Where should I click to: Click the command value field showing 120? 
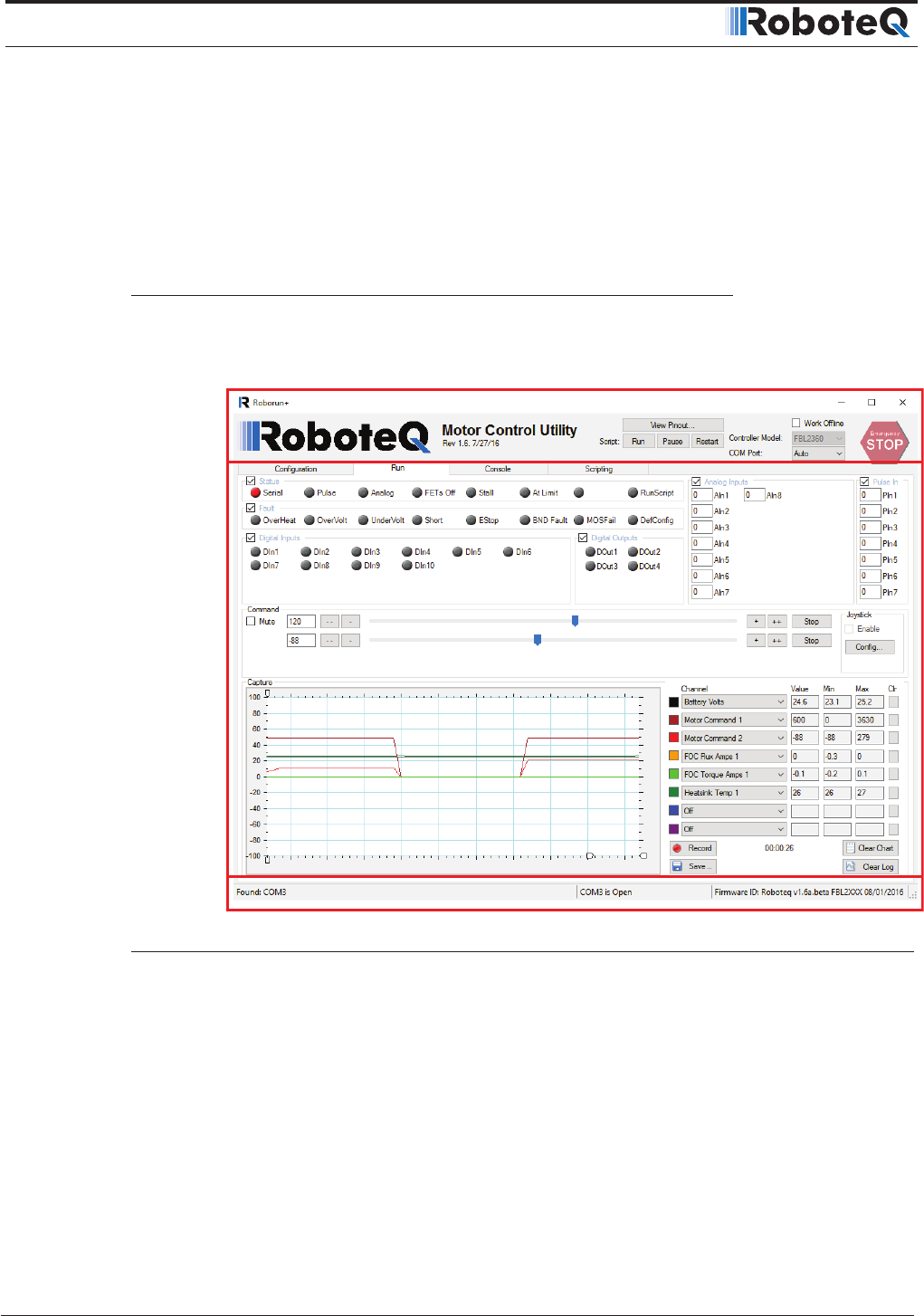[300, 622]
